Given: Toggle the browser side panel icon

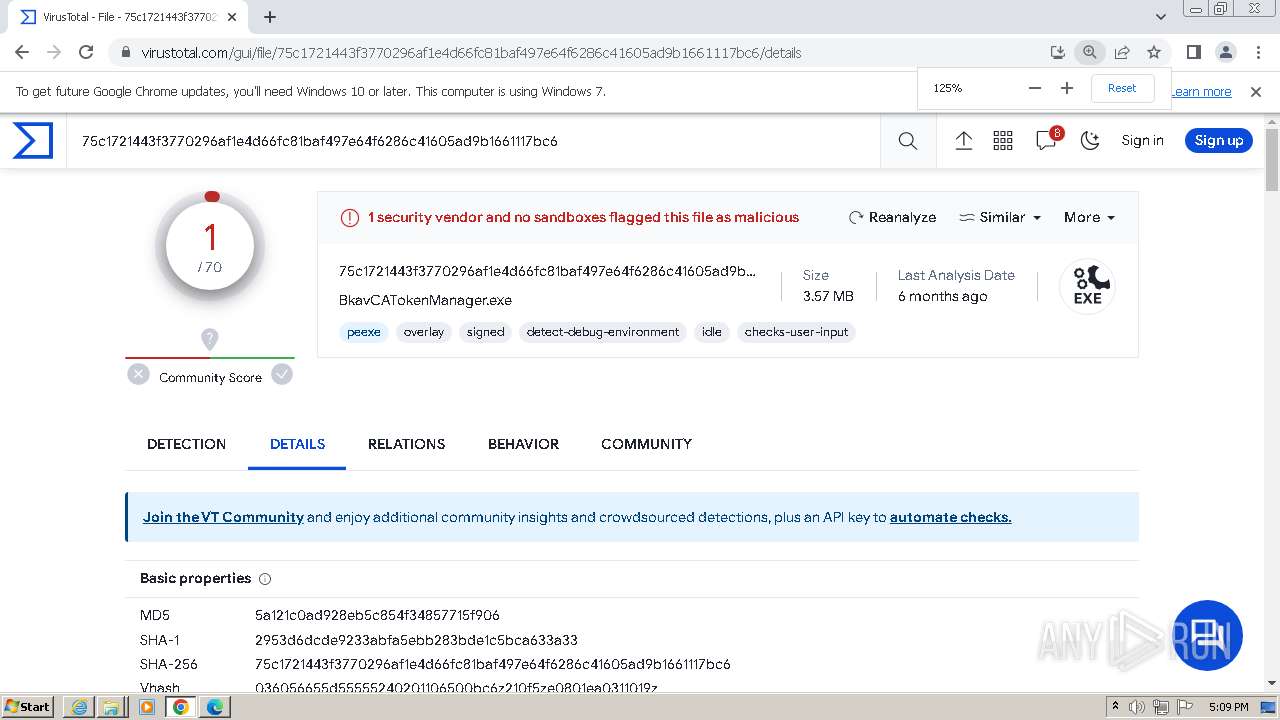Looking at the screenshot, I should point(1194,52).
